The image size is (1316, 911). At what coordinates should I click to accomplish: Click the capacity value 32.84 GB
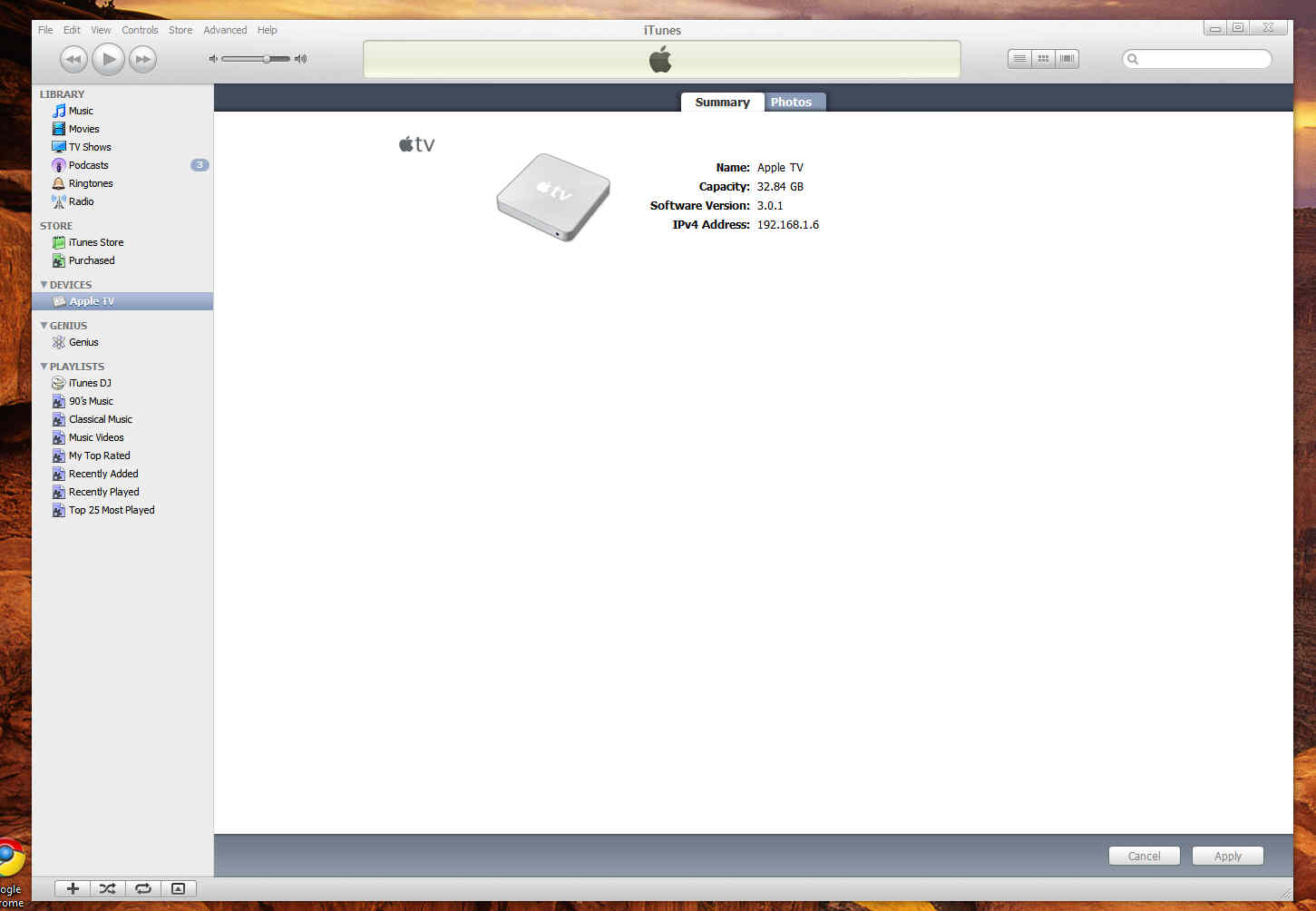[780, 187]
